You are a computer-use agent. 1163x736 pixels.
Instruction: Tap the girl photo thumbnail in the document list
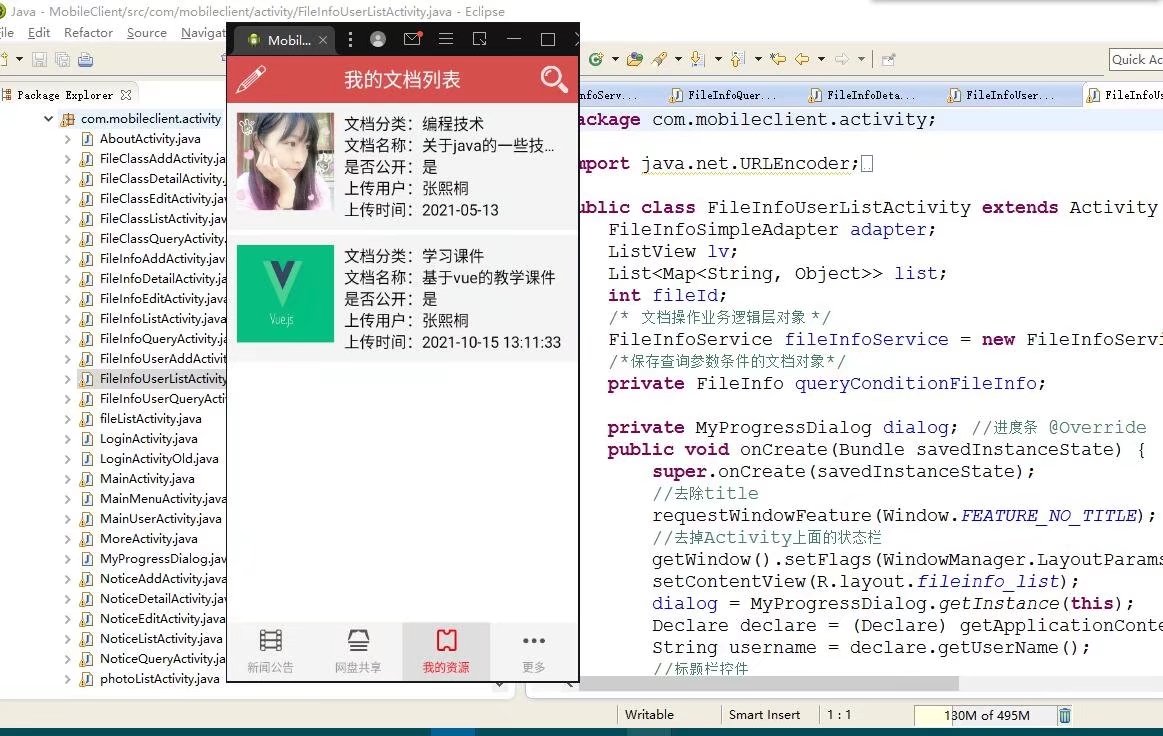click(286, 162)
